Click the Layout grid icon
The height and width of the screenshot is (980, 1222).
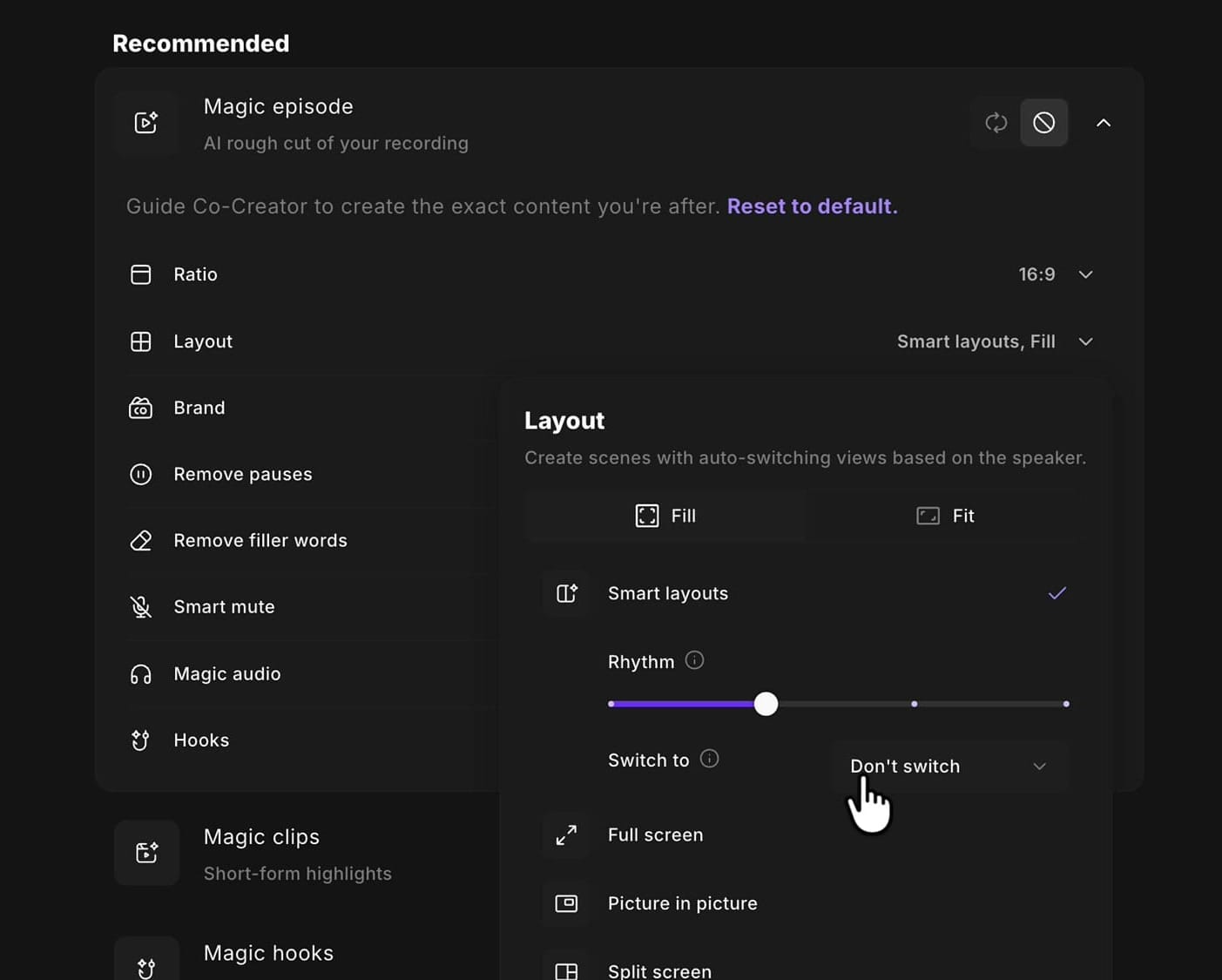(x=140, y=341)
